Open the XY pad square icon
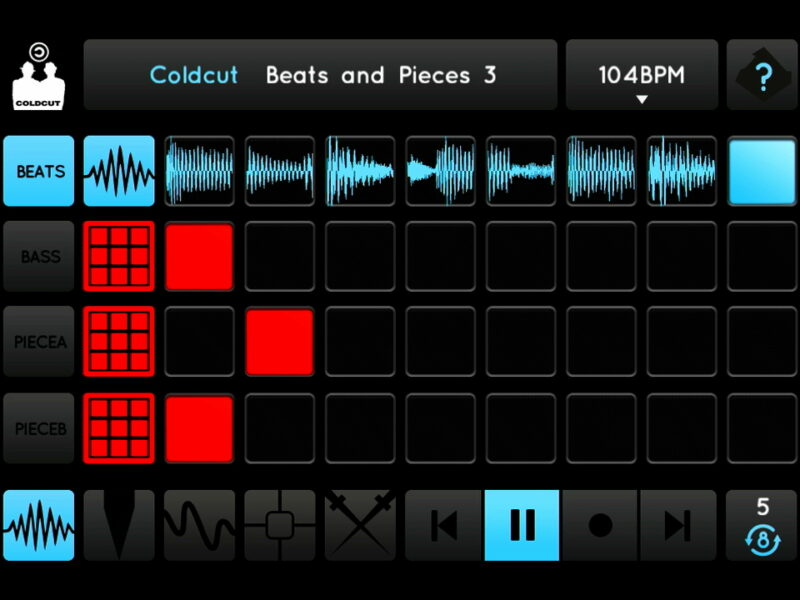Screen dimensions: 800x600 pyautogui.click(x=279, y=525)
